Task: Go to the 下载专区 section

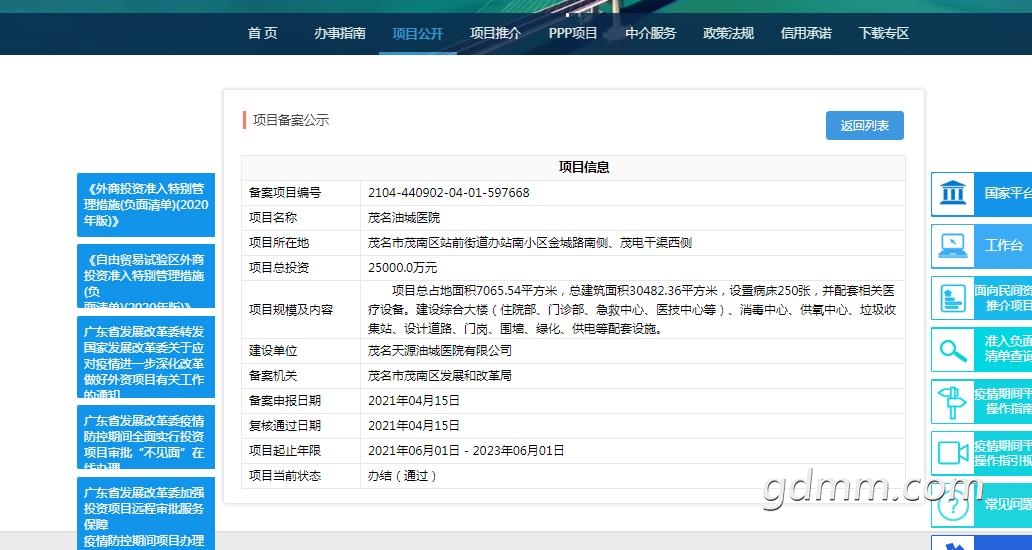Action: click(884, 33)
